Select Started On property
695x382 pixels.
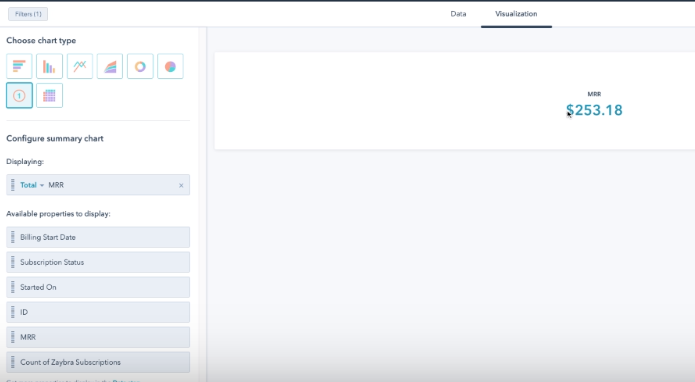tap(98, 287)
